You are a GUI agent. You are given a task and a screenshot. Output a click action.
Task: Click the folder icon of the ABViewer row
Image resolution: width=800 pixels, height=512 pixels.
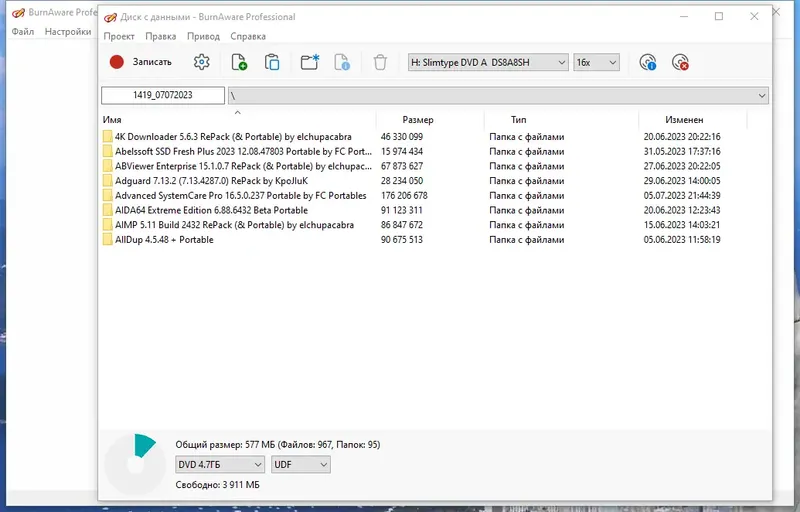107,166
